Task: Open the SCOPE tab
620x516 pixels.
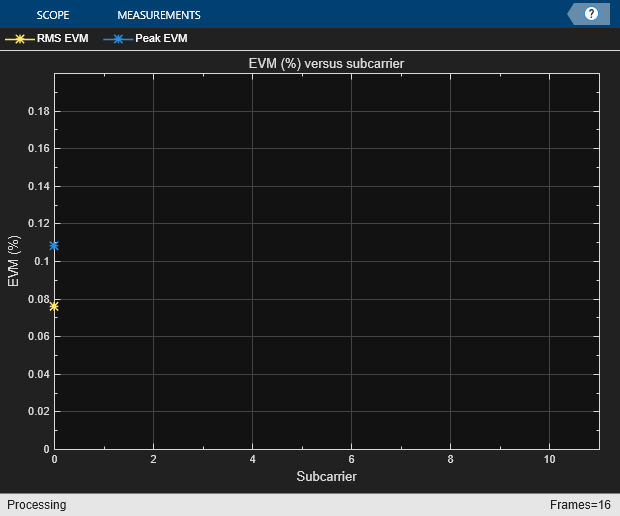Action: (52, 15)
